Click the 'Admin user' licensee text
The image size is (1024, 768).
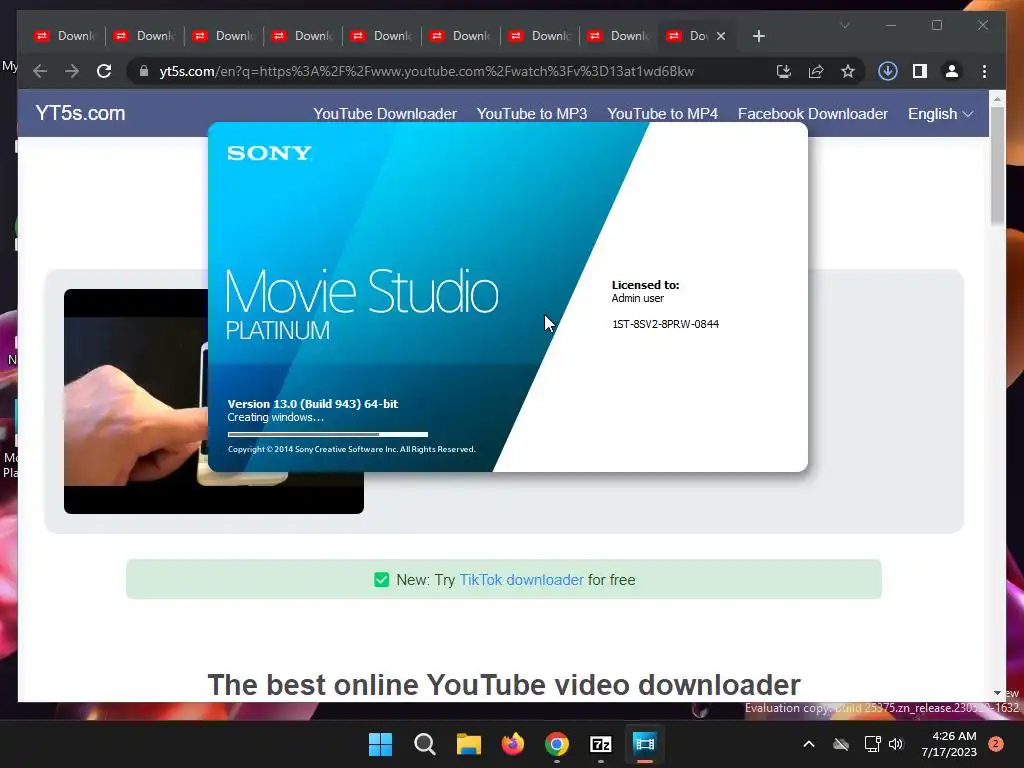(637, 298)
